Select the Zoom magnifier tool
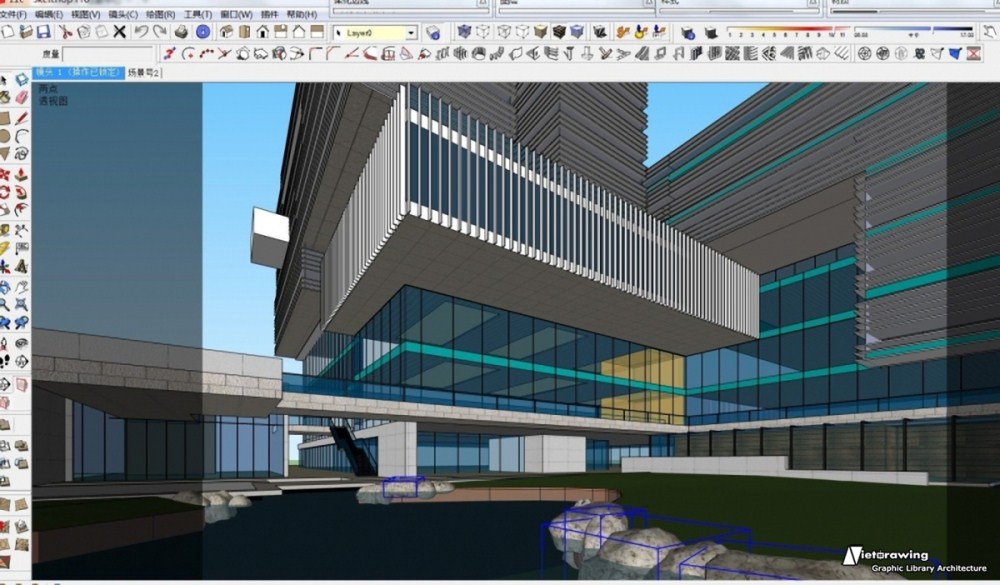Image resolution: width=1000 pixels, height=585 pixels. [x=5, y=304]
